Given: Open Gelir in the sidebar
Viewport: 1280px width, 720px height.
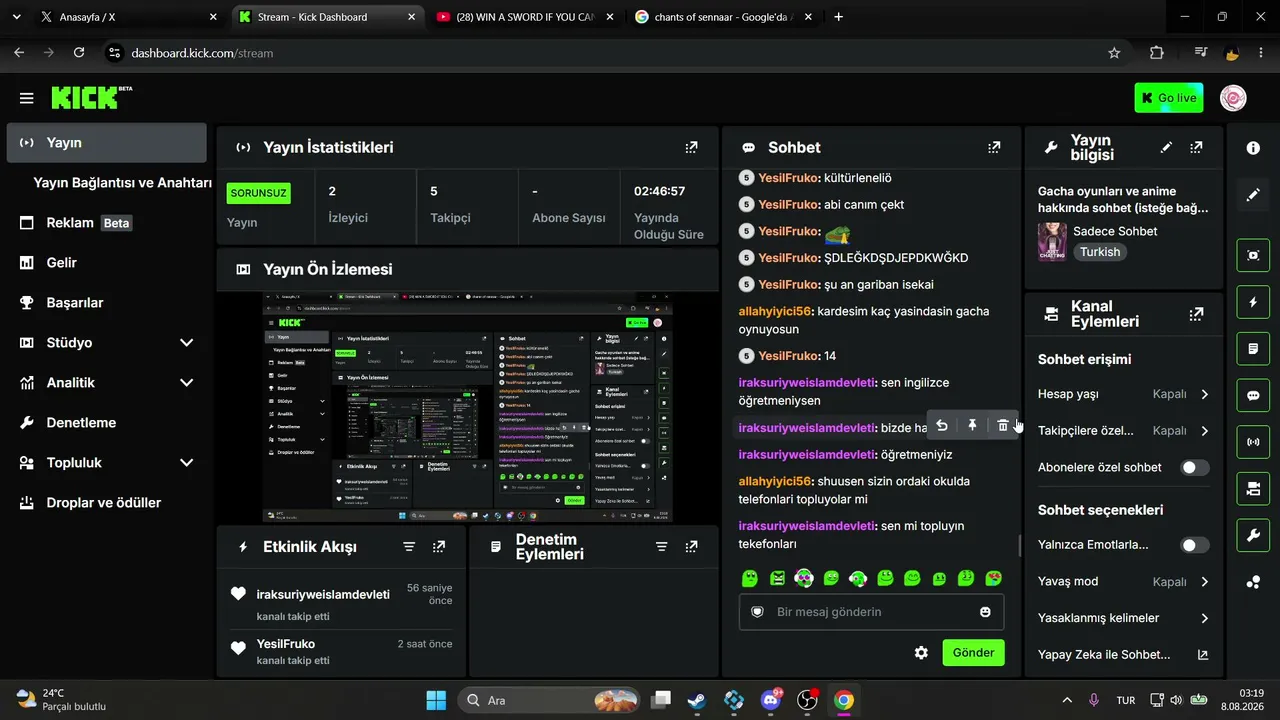Looking at the screenshot, I should point(106,263).
